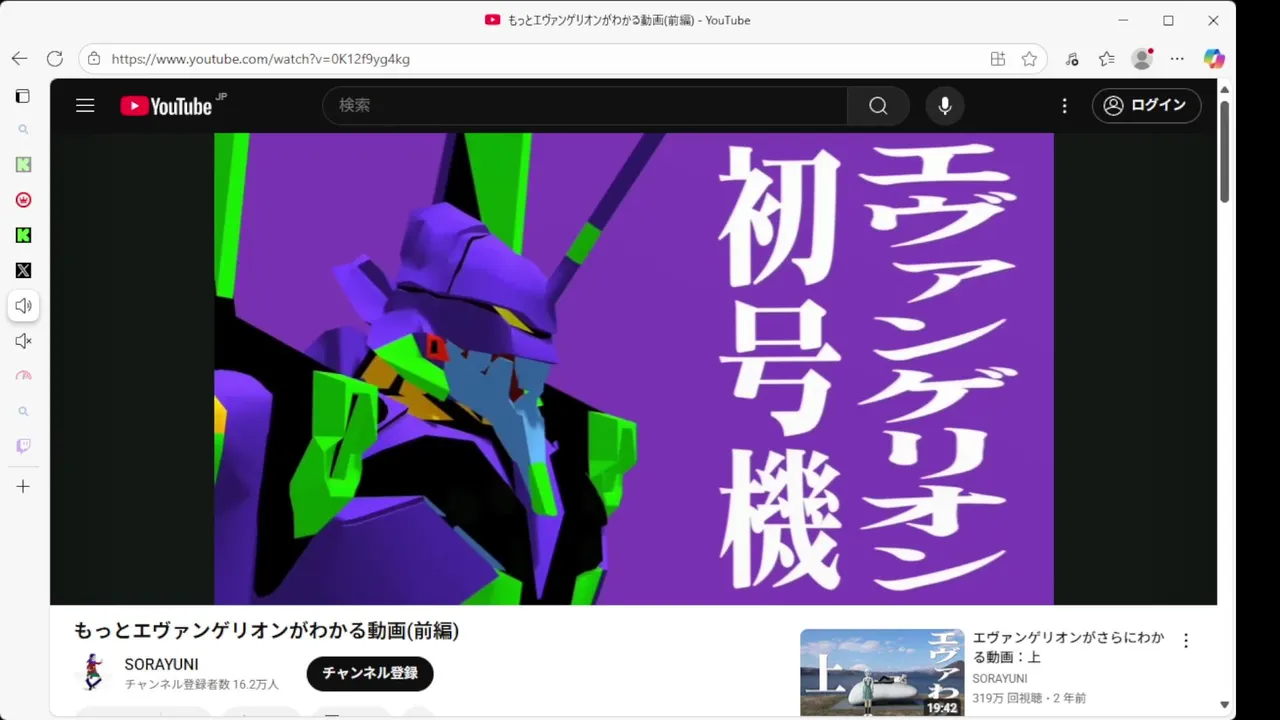Open recommended video thumbnail with 19:42 duration
The height and width of the screenshot is (720, 1280).
882,672
